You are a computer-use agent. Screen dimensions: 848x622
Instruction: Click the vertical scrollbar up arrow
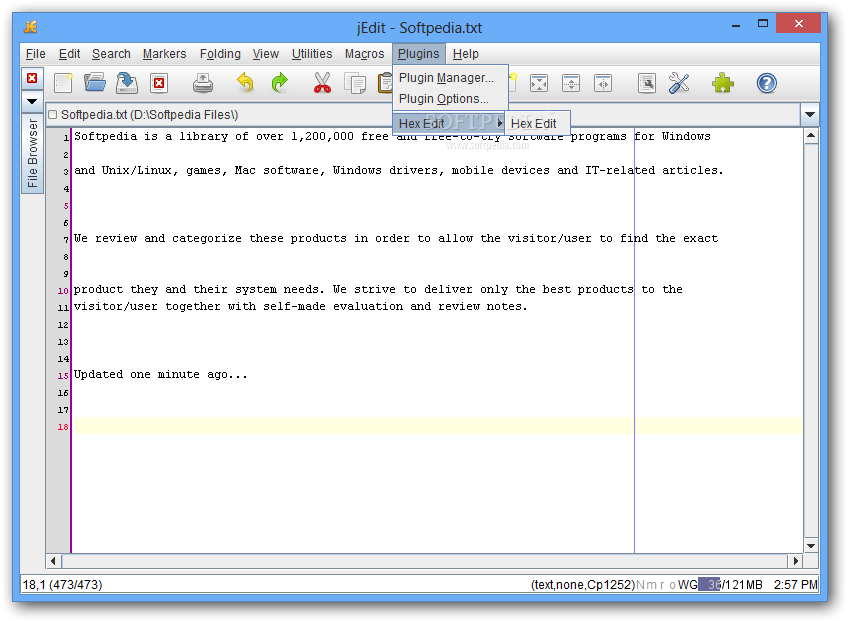tap(811, 136)
